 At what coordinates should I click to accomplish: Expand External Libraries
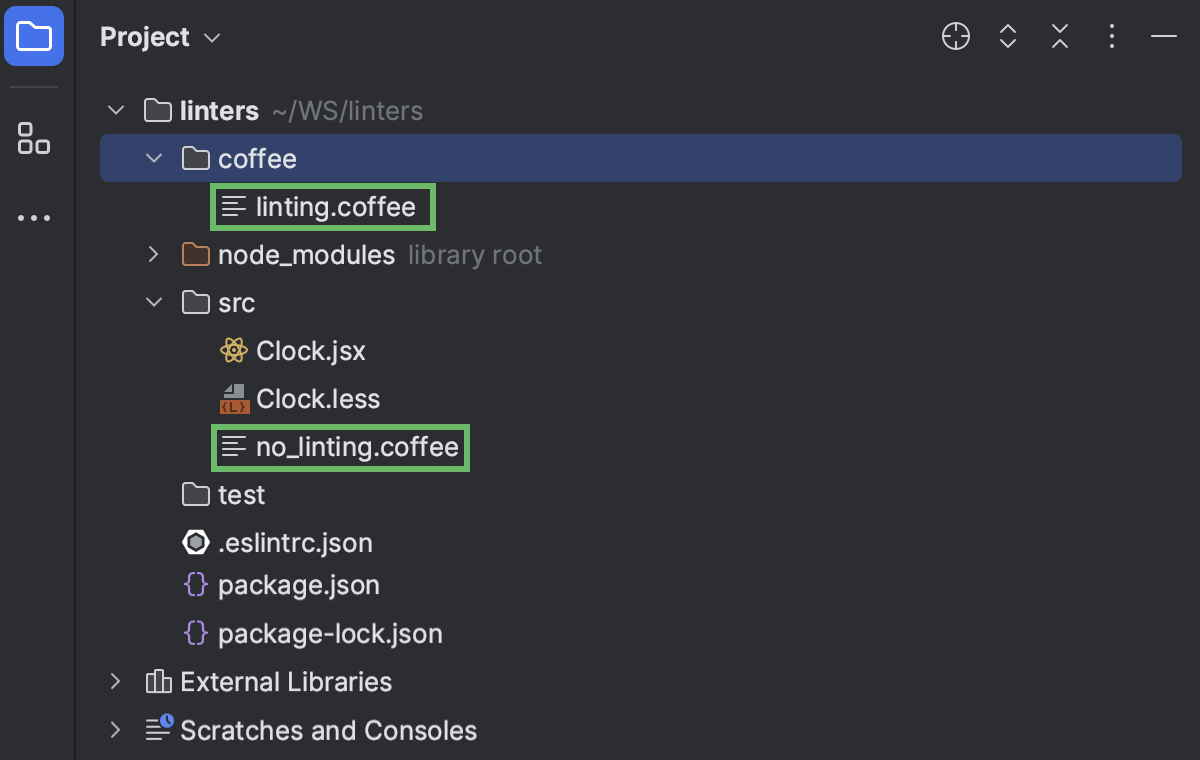click(115, 681)
